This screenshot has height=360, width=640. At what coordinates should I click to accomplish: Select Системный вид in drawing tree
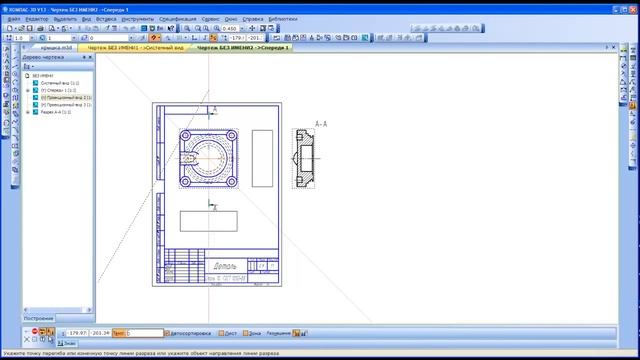[60, 83]
